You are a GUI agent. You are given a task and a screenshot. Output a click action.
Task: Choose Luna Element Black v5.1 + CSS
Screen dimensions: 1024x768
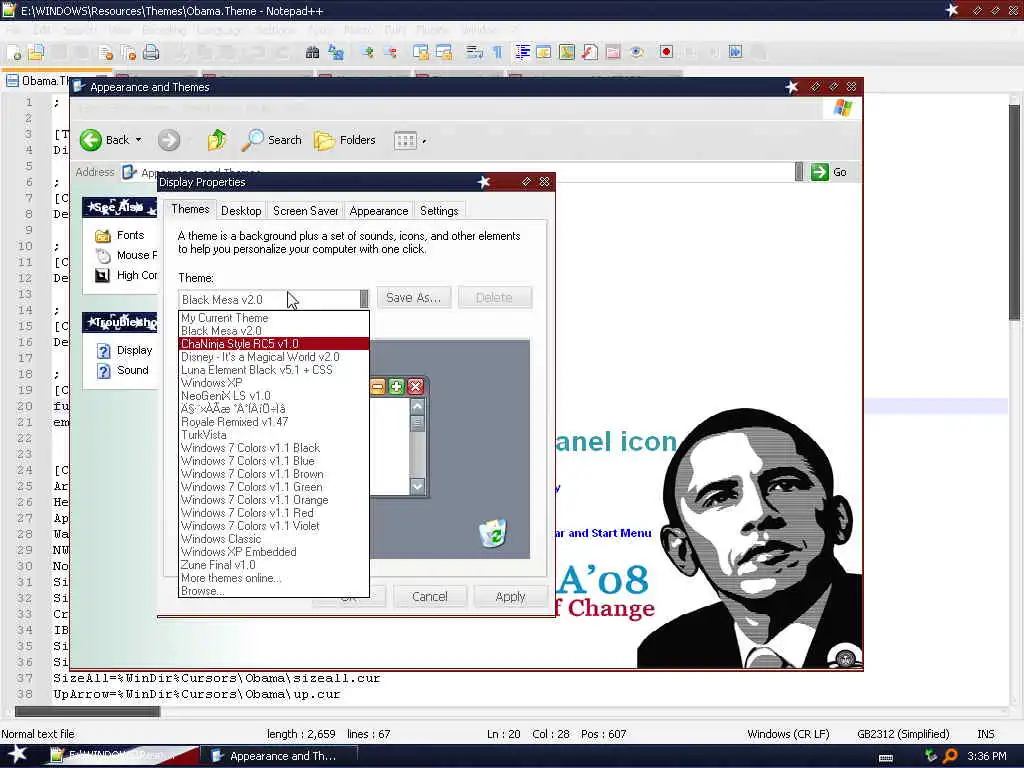click(x=274, y=370)
